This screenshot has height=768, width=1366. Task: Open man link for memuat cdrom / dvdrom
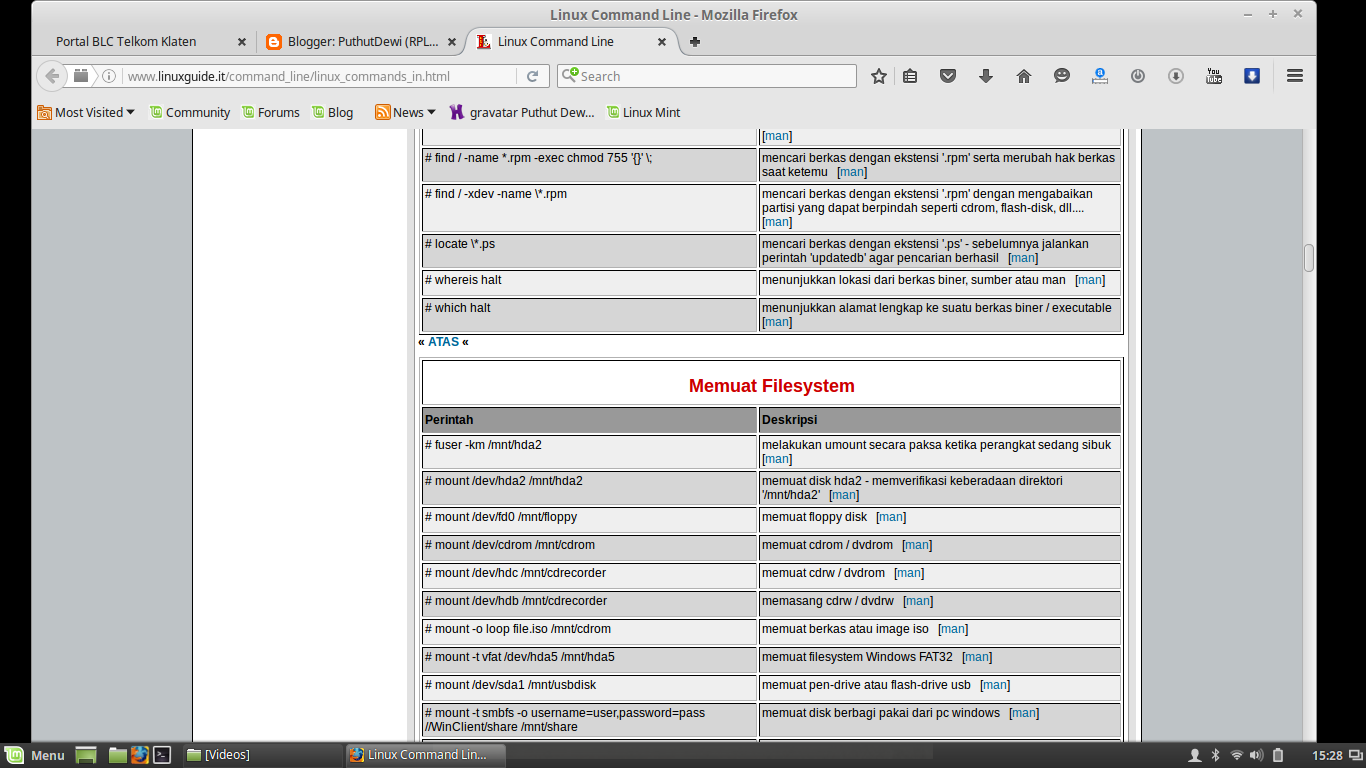click(x=917, y=545)
